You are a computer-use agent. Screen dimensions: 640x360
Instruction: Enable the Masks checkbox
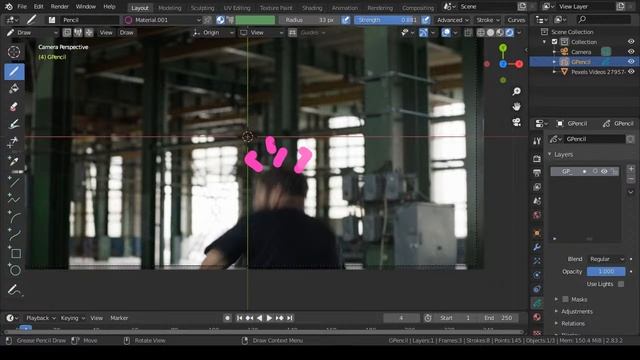(x=565, y=299)
